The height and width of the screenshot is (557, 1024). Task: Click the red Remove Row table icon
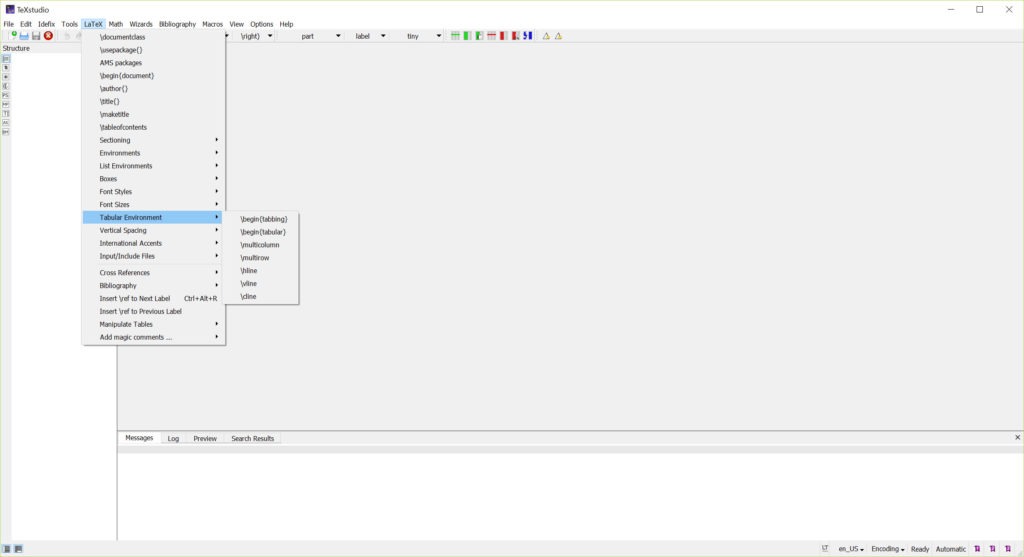pyautogui.click(x=491, y=36)
